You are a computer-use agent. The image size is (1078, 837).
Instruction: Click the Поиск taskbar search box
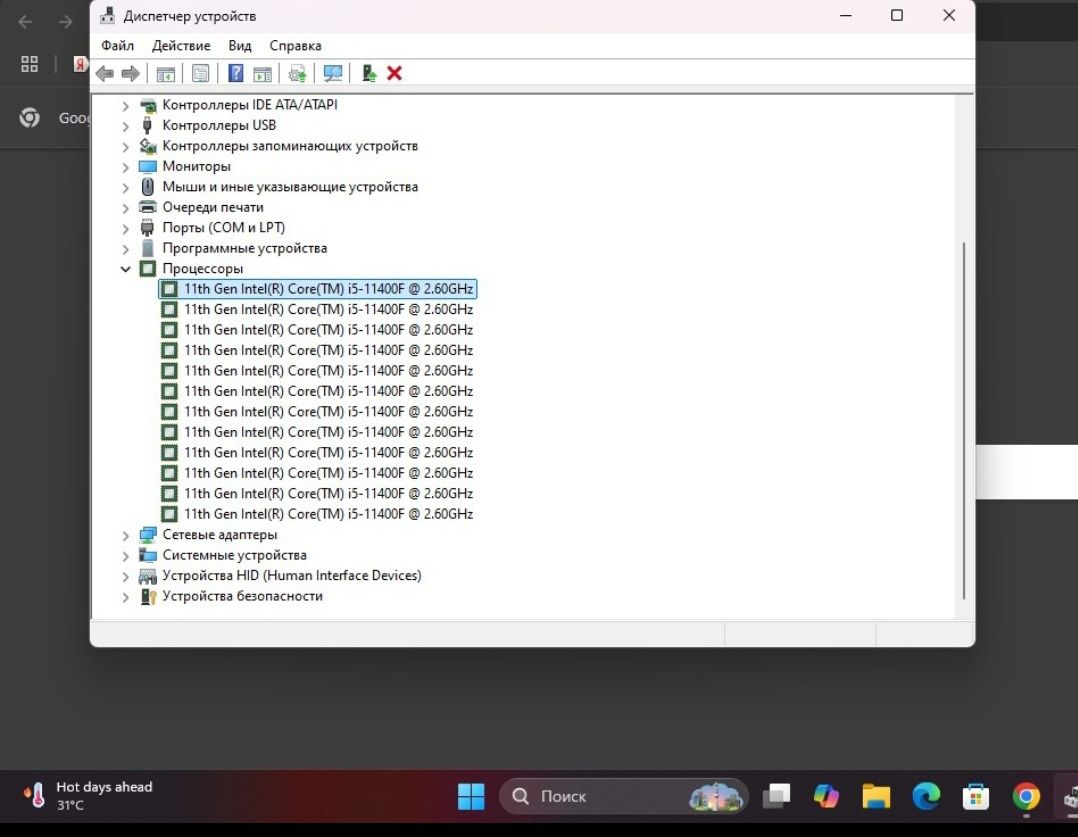624,796
